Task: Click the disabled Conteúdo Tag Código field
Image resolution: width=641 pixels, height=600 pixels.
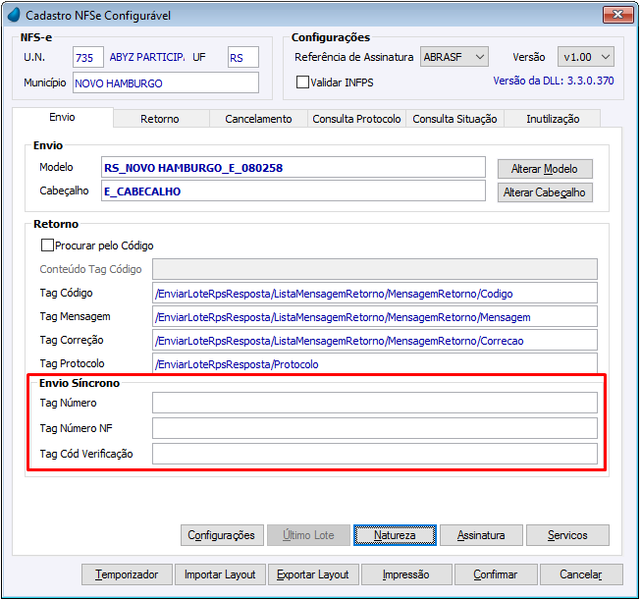Action: 375,269
